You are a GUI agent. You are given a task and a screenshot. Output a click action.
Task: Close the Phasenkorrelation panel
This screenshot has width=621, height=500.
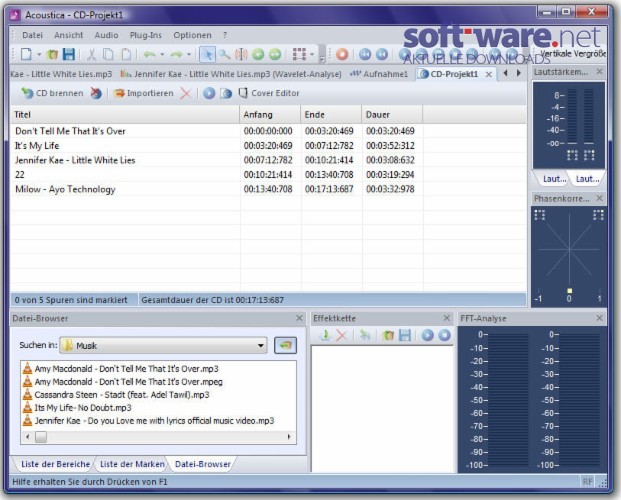coord(600,198)
